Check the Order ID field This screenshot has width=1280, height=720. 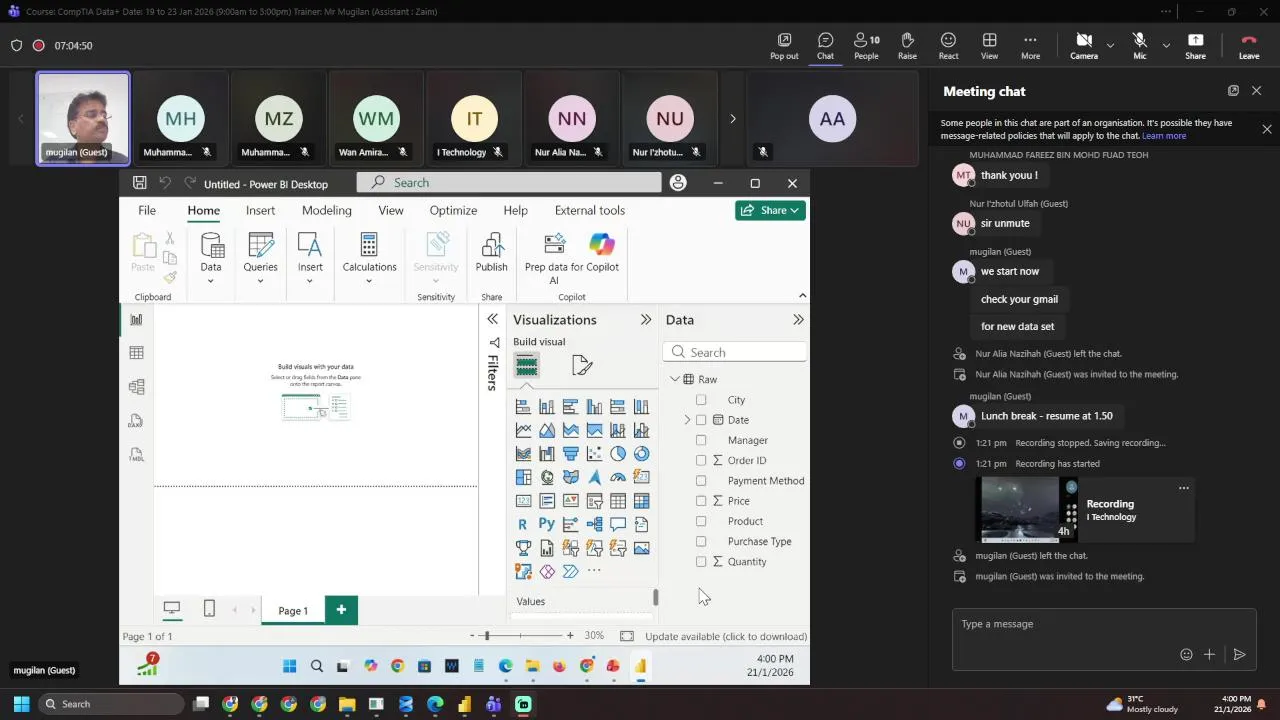701,461
